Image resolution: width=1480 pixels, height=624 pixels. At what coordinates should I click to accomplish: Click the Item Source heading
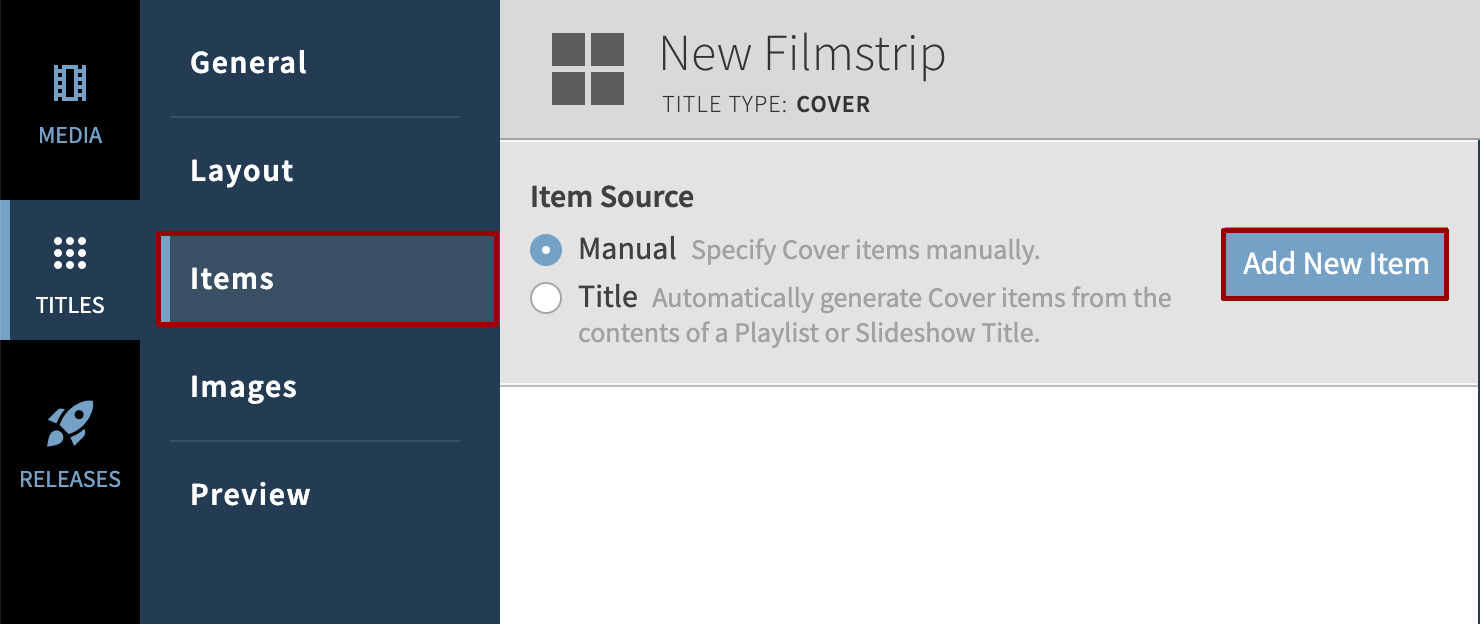pyautogui.click(x=612, y=197)
